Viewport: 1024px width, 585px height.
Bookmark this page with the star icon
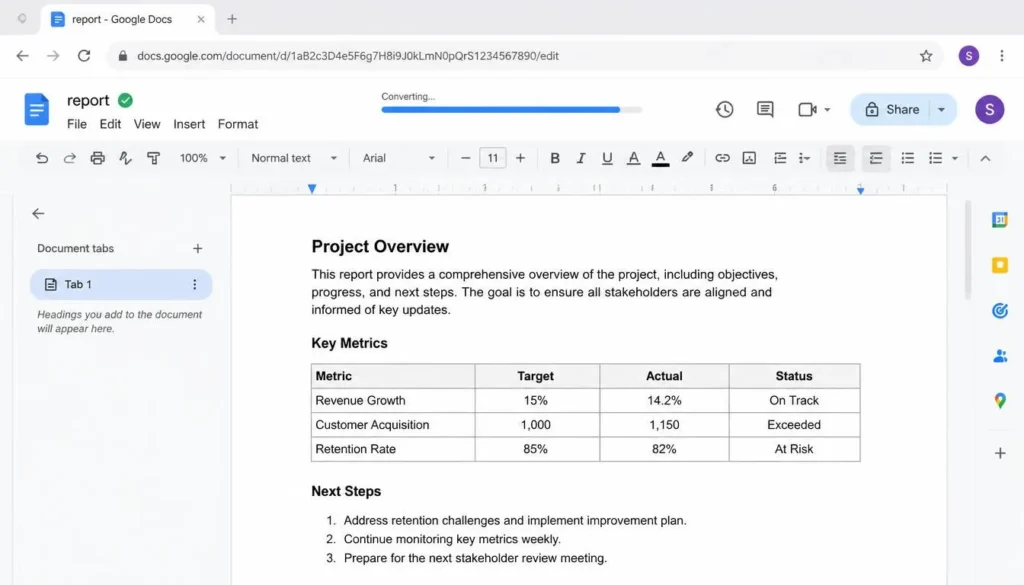point(925,56)
